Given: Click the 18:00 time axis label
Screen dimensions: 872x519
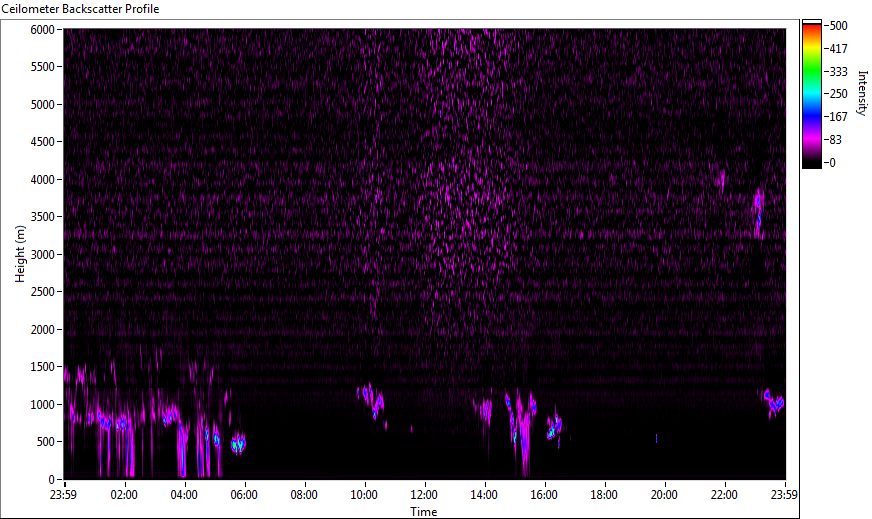Looking at the screenshot, I should point(604,495).
